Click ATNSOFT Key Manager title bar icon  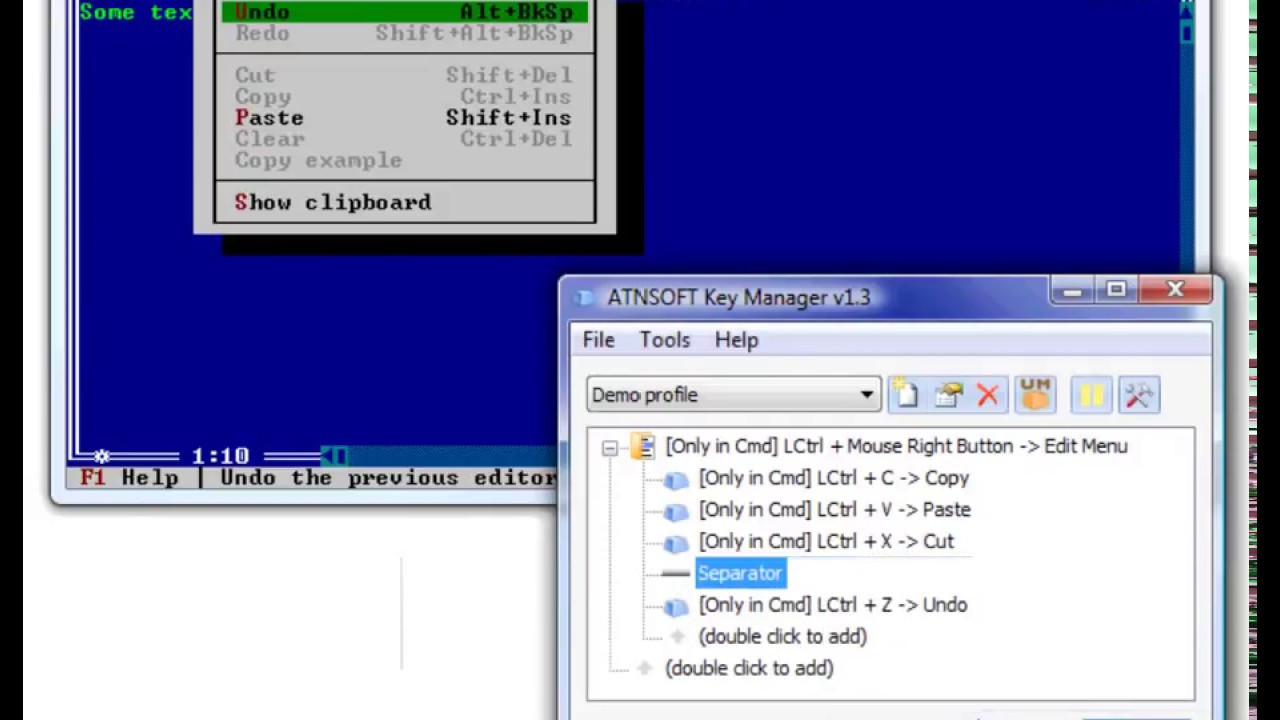coord(584,298)
